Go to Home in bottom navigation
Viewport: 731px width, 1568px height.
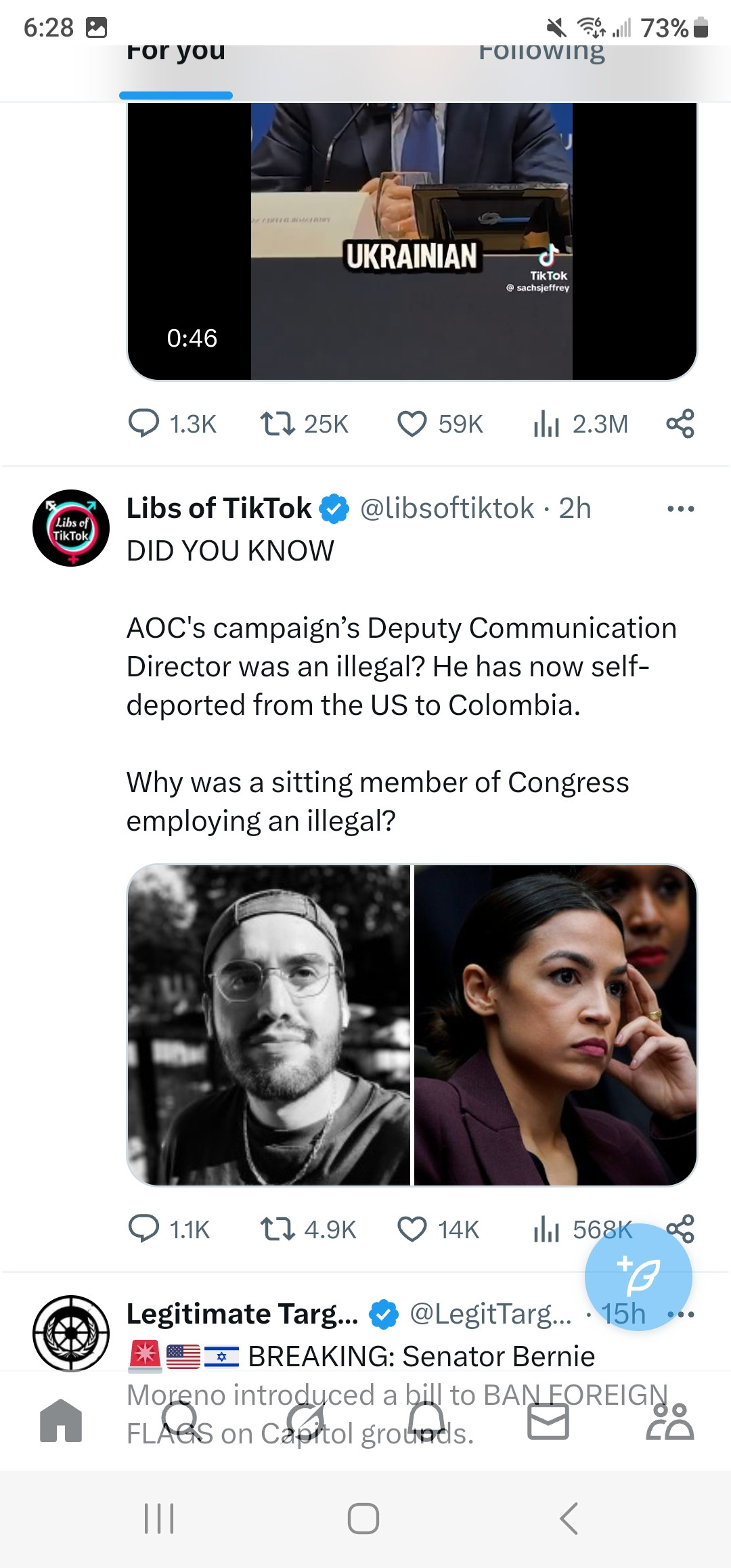[x=61, y=1420]
